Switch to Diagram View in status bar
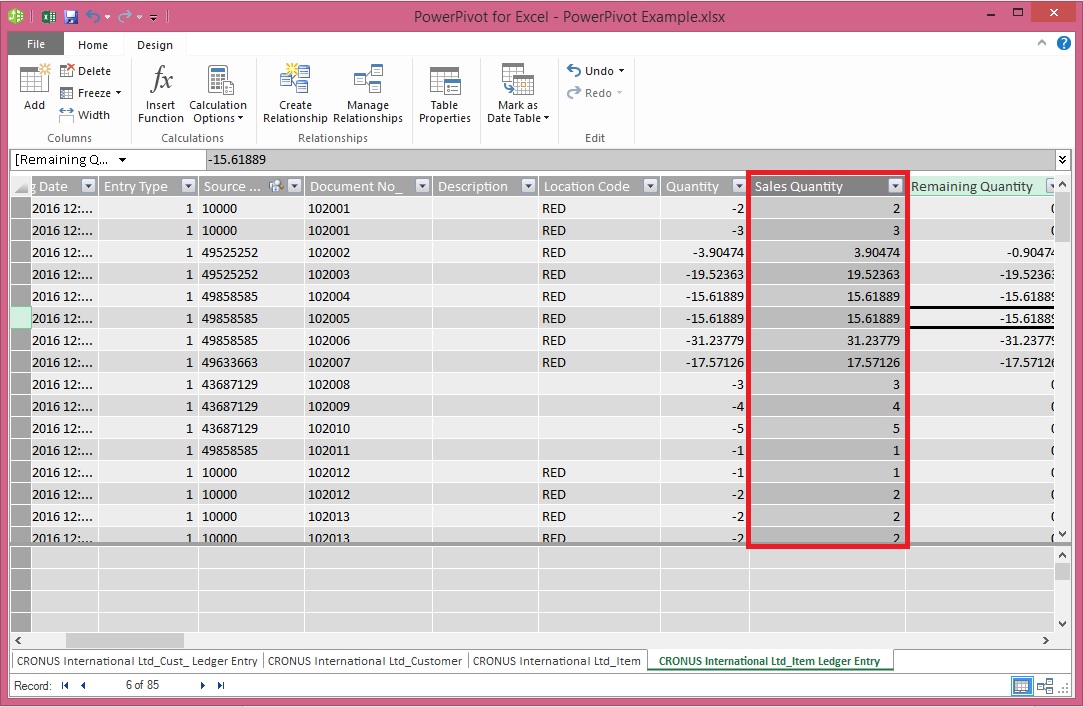This screenshot has width=1083, height=707. click(1045, 686)
